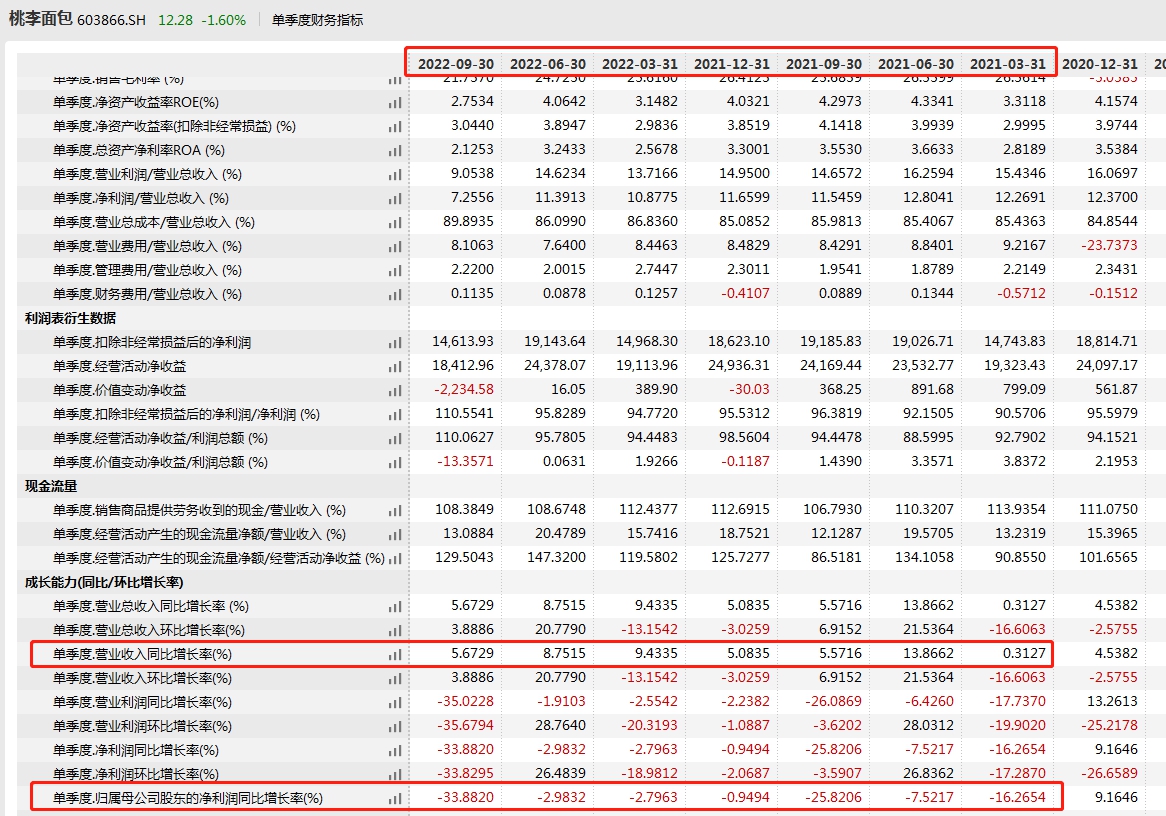Click the value 9.1646 in 净利润同比增长率 row
Screen dimensions: 1166x816
pyautogui.click(x=1116, y=750)
